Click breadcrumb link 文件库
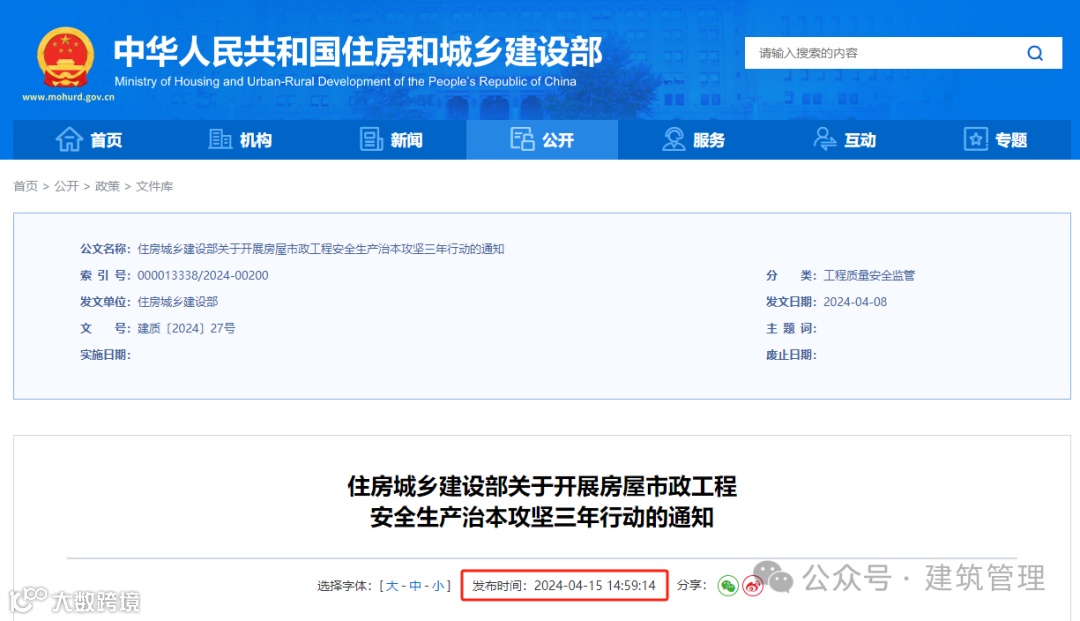The height and width of the screenshot is (621, 1080). coord(154,186)
